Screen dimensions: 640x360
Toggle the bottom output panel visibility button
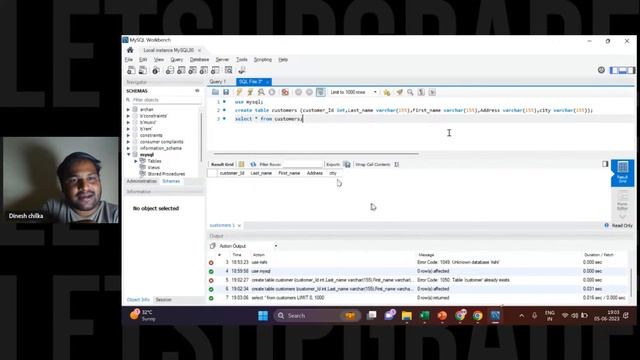(622, 70)
